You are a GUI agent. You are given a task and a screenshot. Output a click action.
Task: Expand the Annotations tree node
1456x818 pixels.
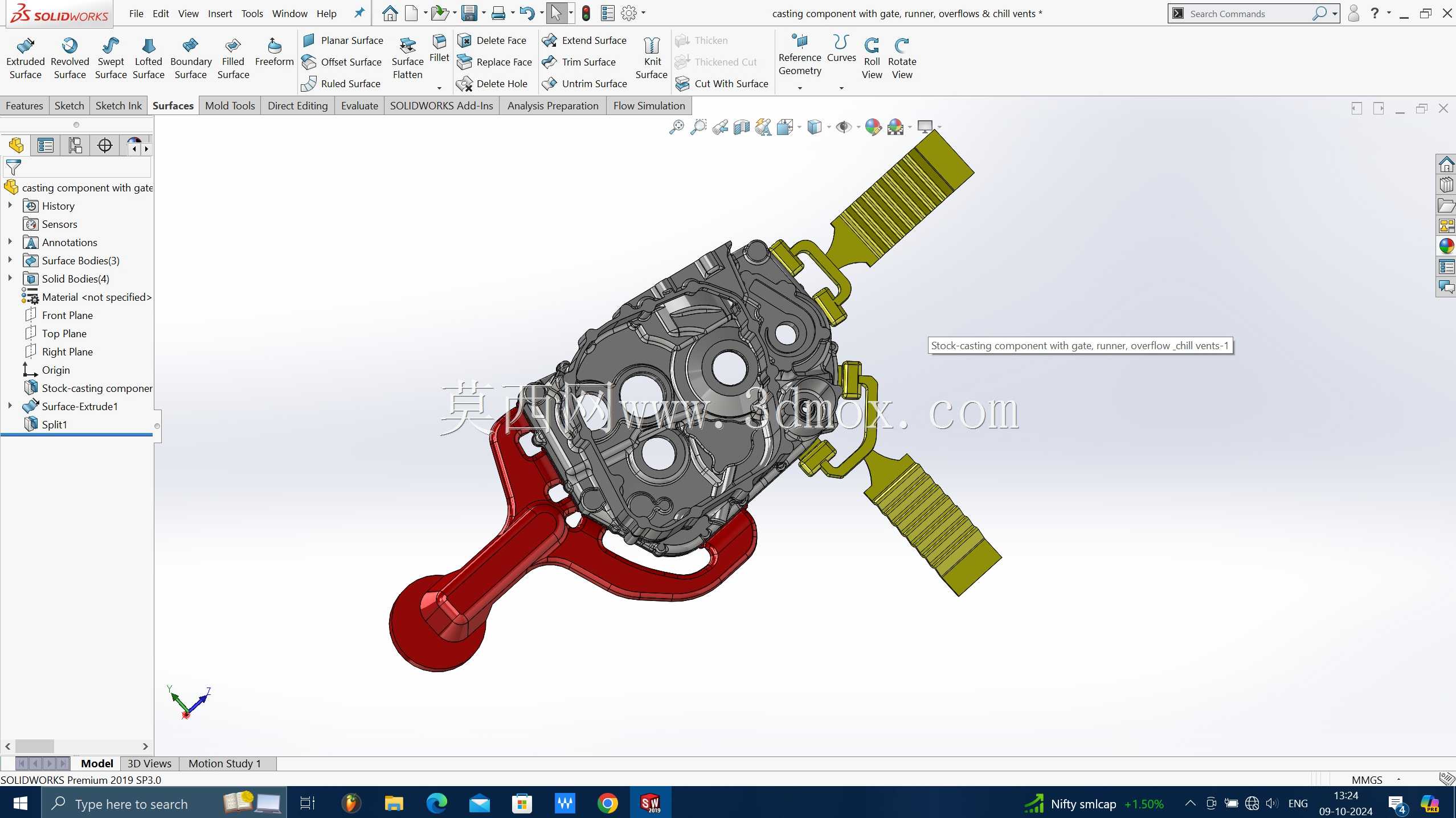[10, 242]
